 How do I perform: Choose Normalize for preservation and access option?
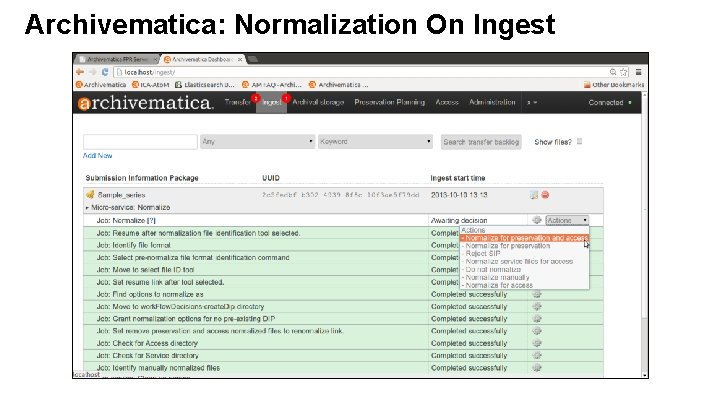(524, 238)
